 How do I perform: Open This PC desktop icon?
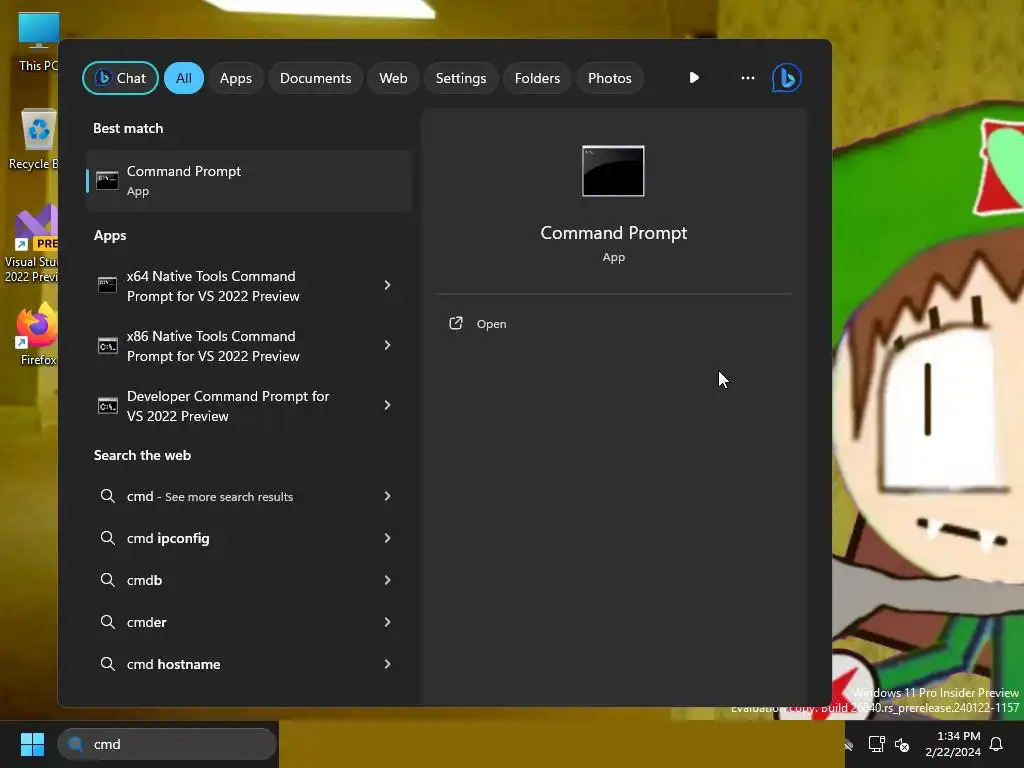(37, 42)
